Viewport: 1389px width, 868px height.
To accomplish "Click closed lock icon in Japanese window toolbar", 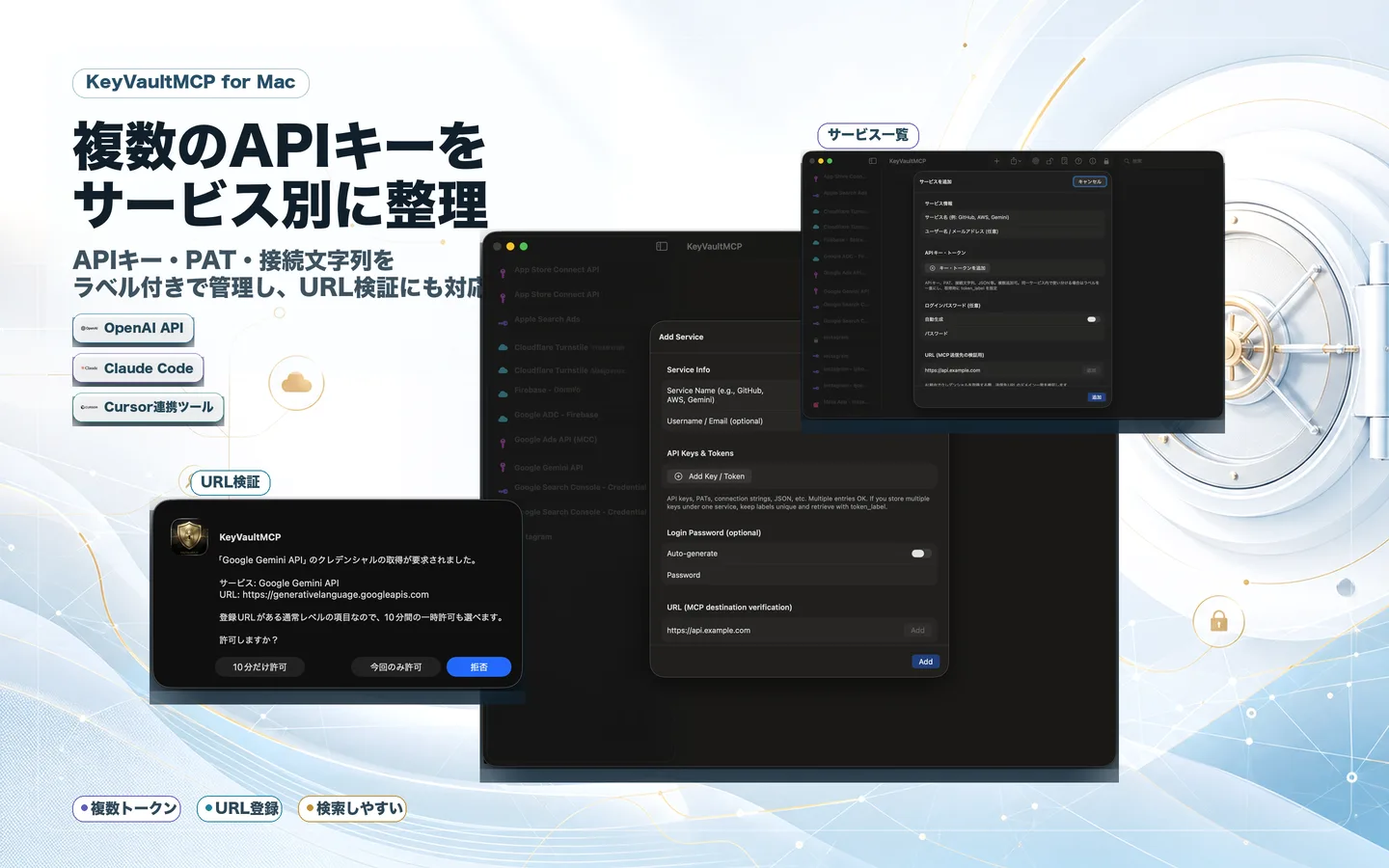I will (x=1106, y=161).
